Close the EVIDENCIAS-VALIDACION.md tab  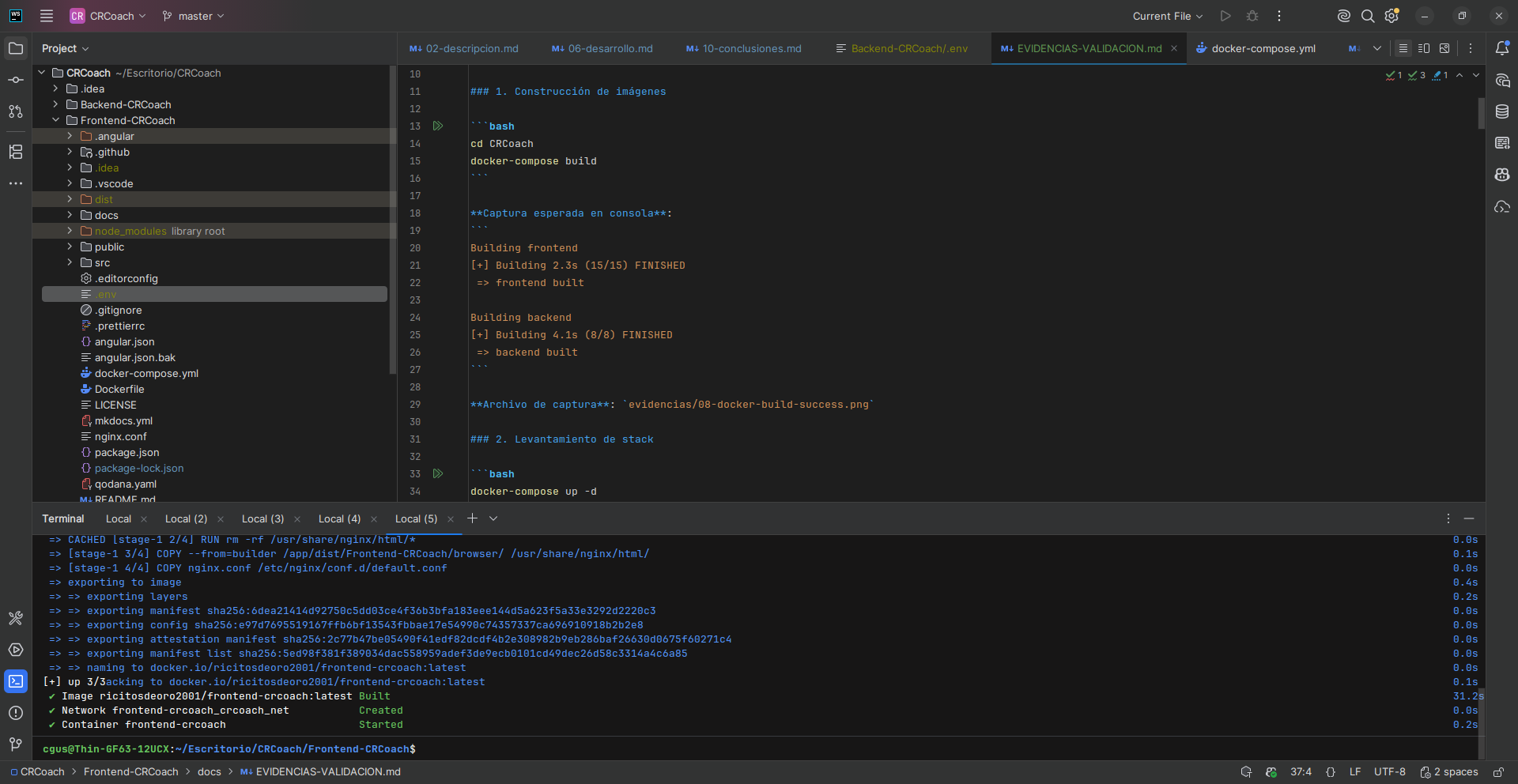coord(1174,48)
